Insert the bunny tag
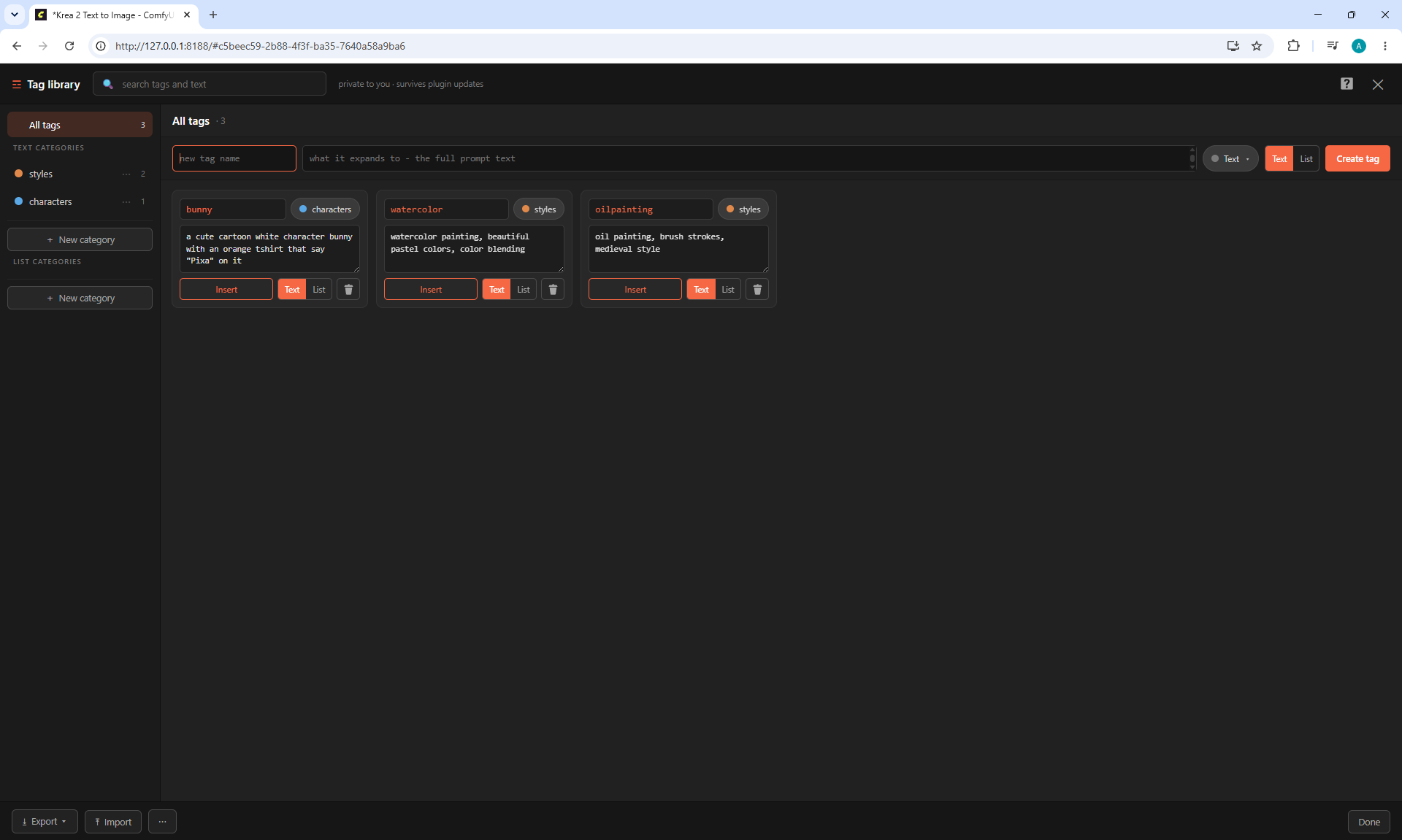 click(226, 290)
